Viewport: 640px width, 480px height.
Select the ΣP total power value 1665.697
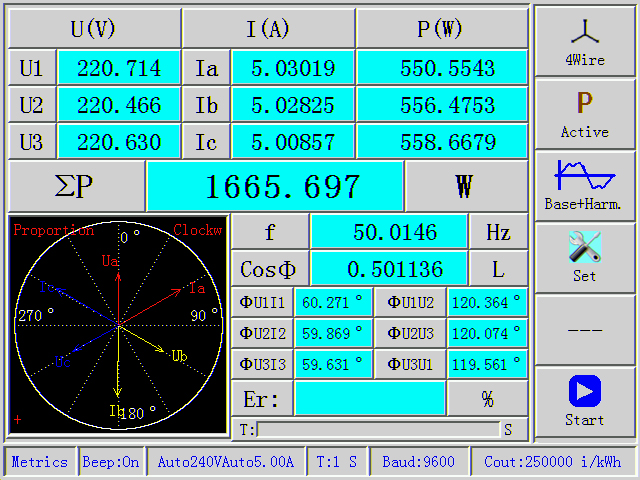pyautogui.click(x=275, y=186)
